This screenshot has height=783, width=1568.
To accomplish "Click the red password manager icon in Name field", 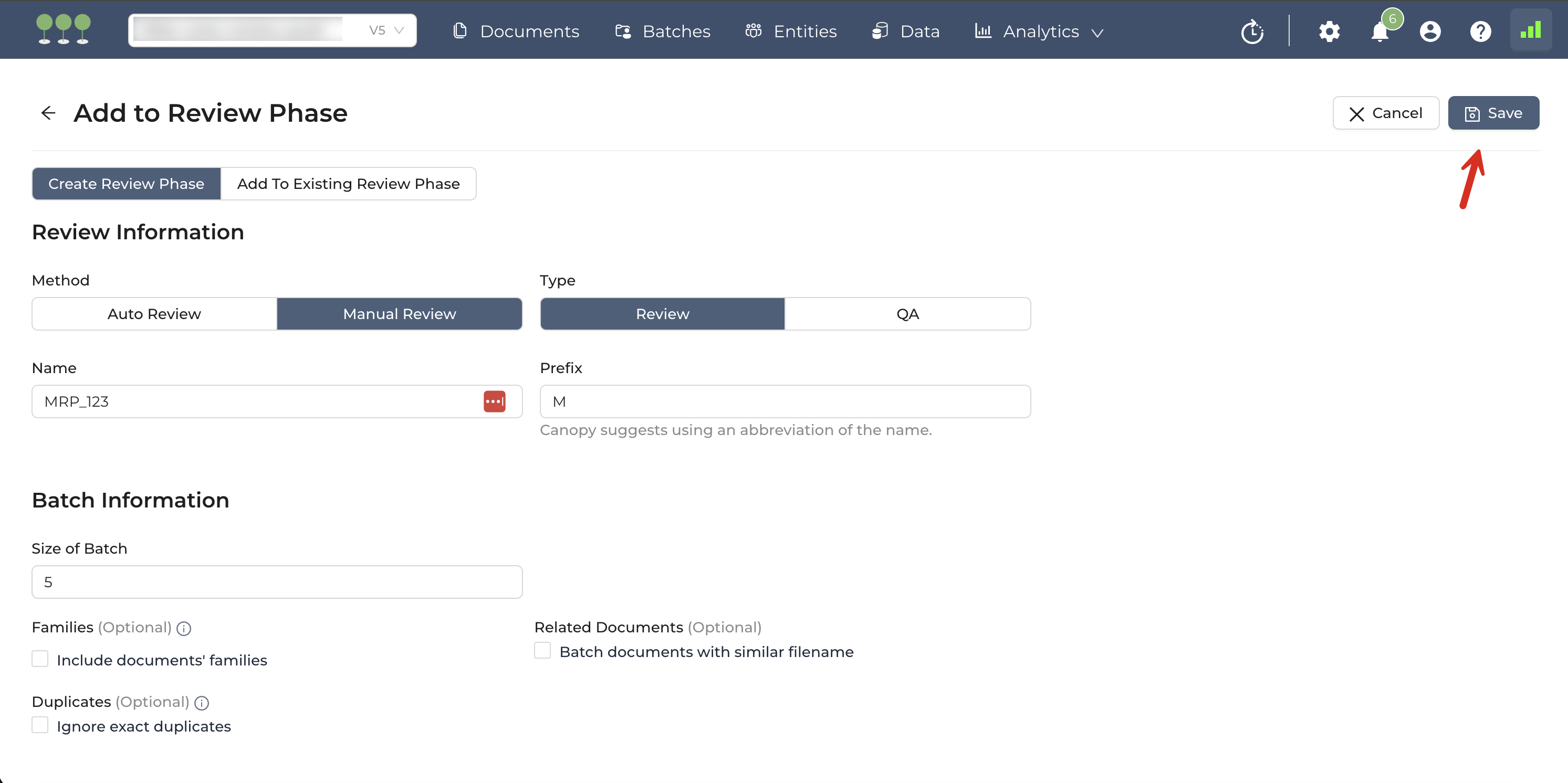I will [x=494, y=401].
